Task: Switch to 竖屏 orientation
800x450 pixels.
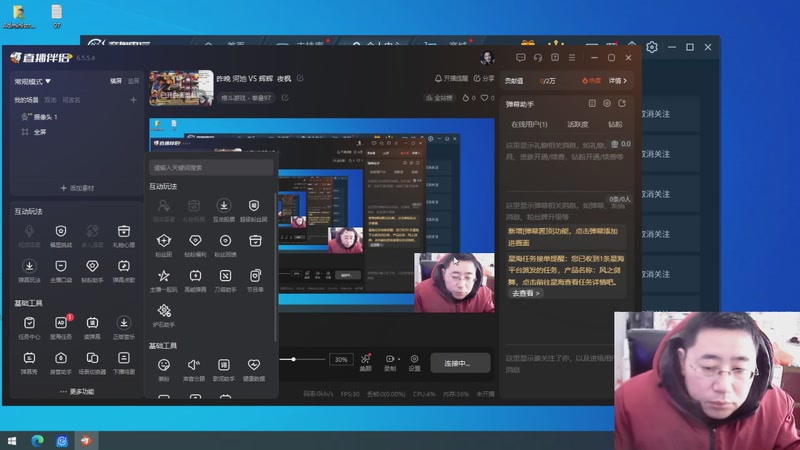Action: (133, 81)
